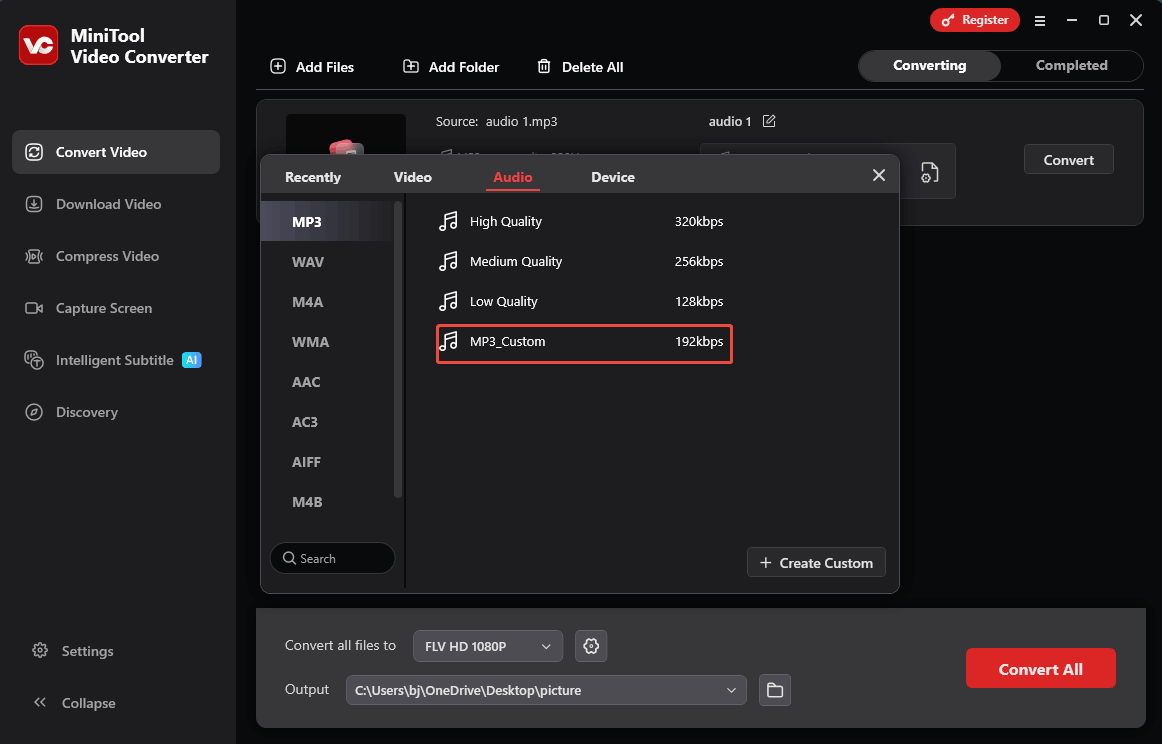Click the Source: audio 1.mp3 text
Screen dimensions: 1162x744
tap(497, 121)
